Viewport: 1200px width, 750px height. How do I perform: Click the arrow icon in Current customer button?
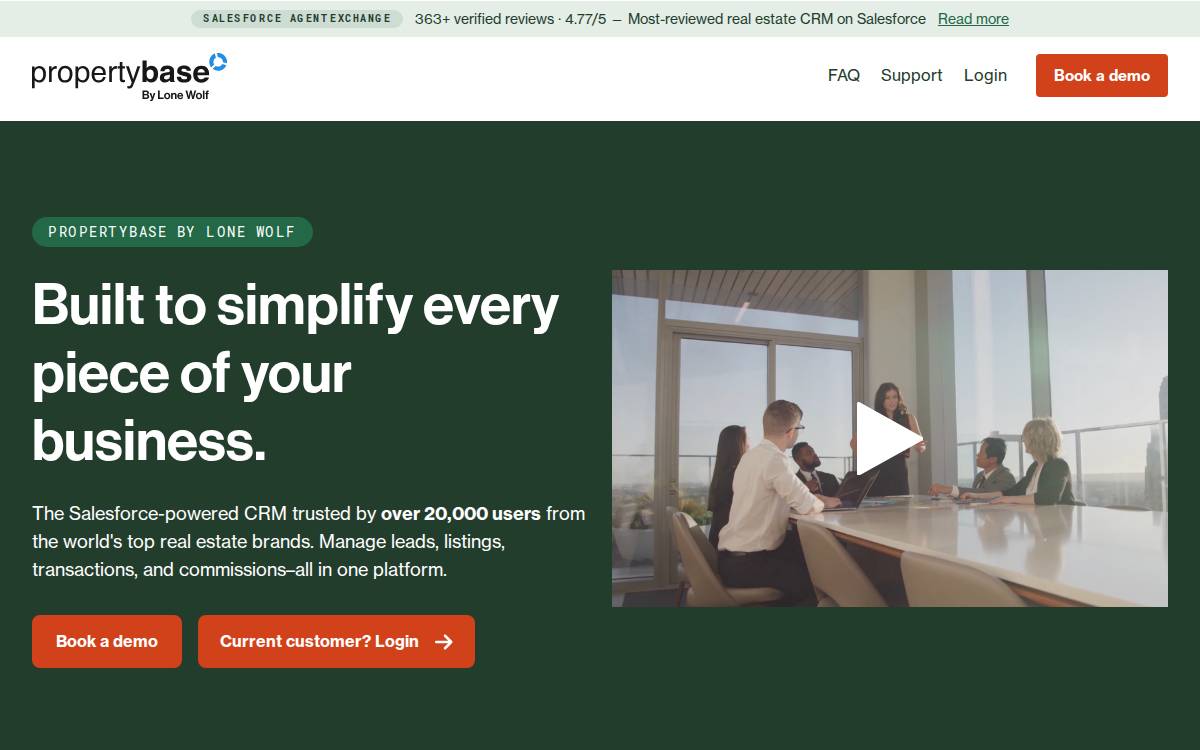tap(444, 642)
